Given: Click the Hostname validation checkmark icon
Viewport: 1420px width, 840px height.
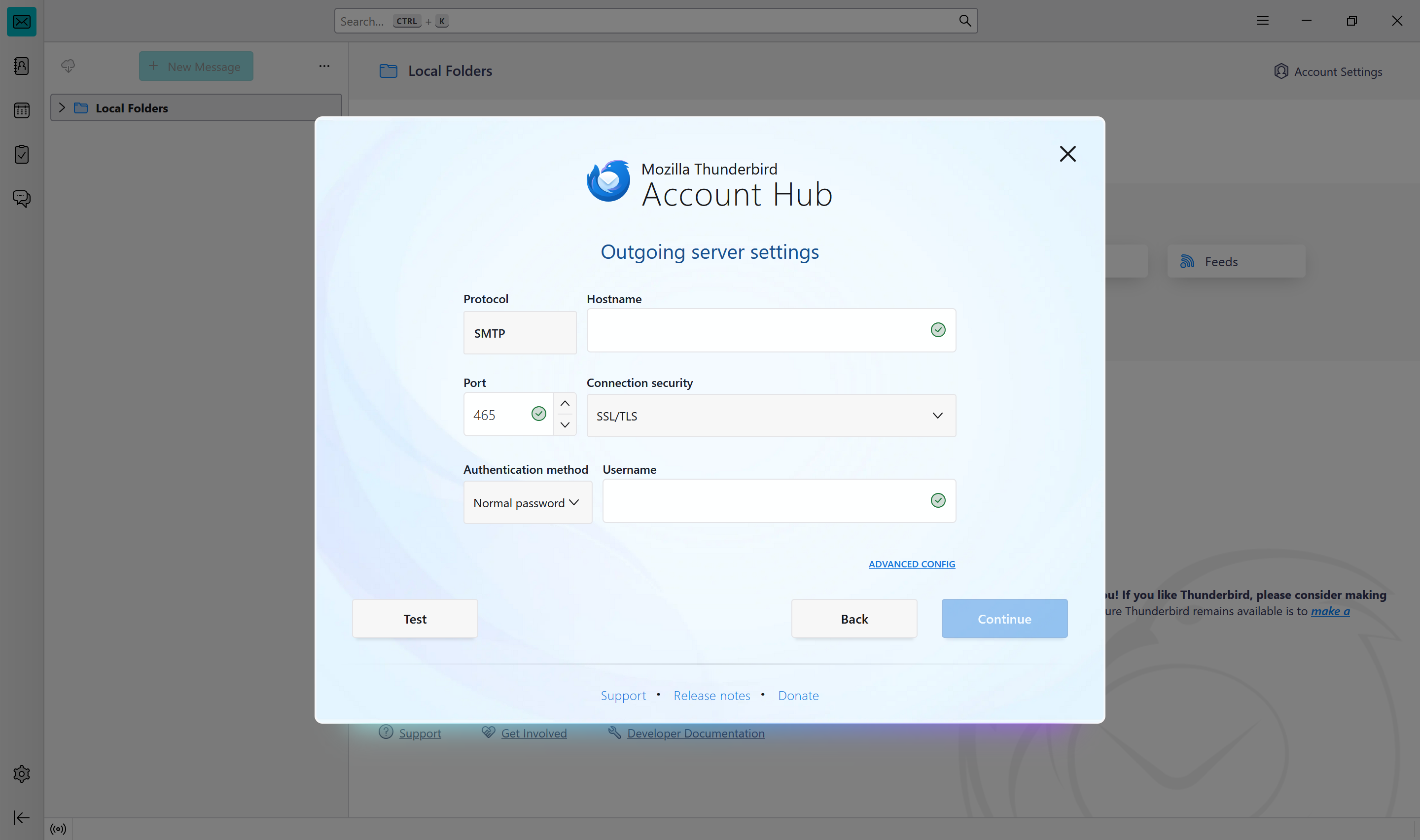Looking at the screenshot, I should point(938,330).
